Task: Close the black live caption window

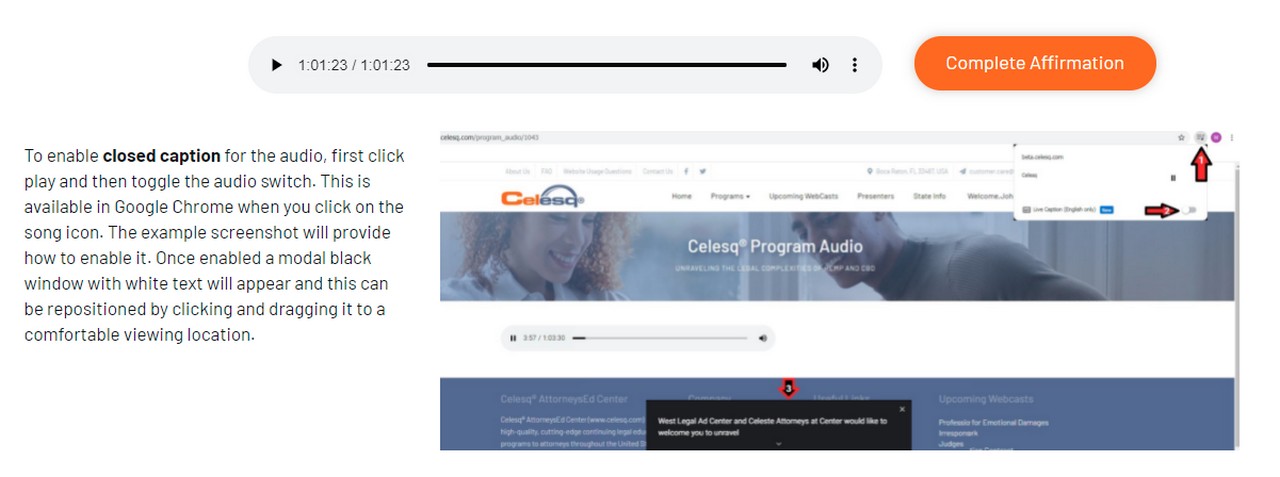Action: click(x=902, y=409)
